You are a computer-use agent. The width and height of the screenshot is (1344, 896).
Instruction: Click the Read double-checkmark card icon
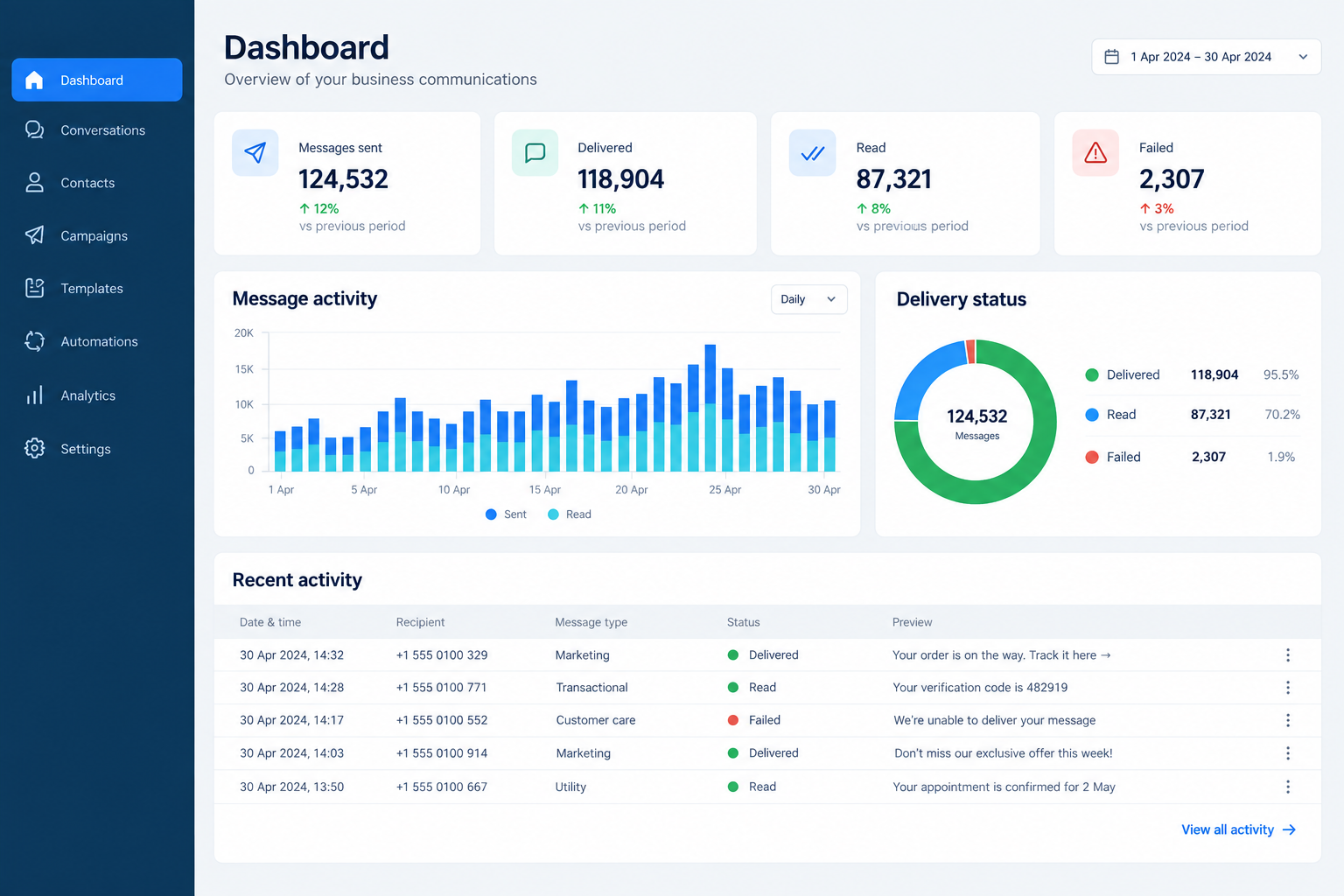point(812,153)
